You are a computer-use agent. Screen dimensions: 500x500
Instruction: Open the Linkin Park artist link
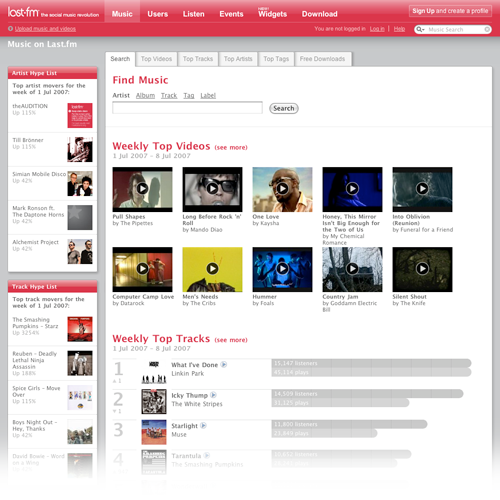(x=188, y=374)
